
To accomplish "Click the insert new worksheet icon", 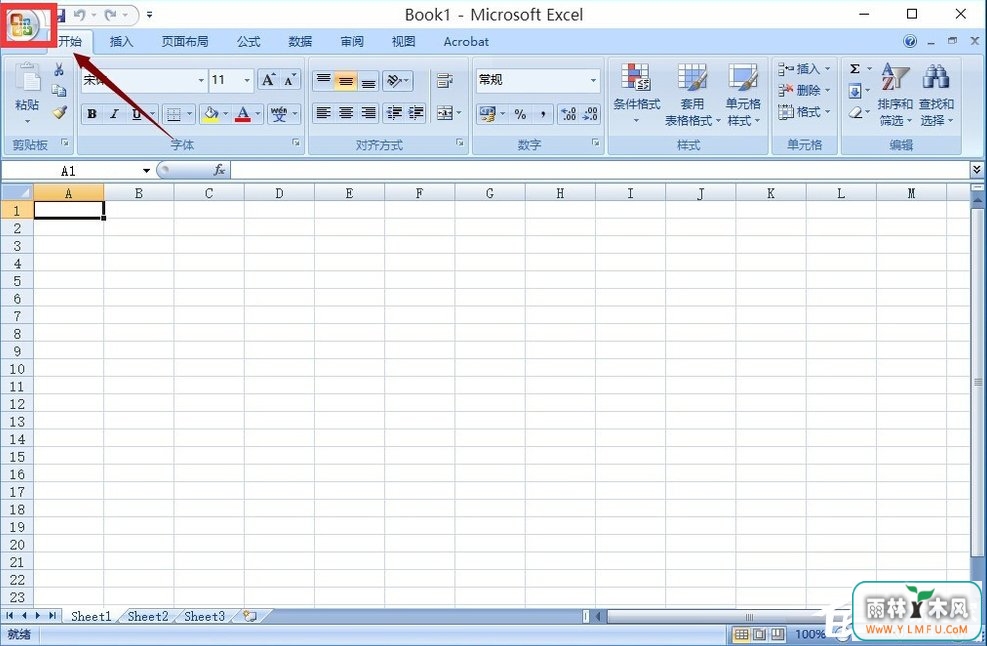I will coord(249,616).
